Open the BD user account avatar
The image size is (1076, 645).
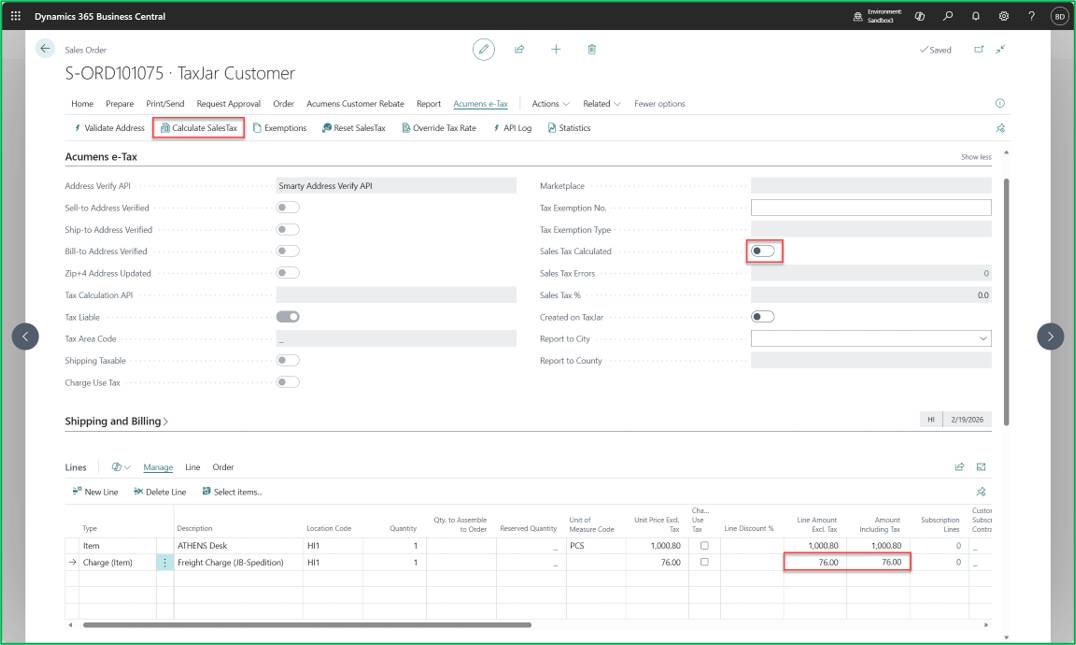click(1060, 16)
